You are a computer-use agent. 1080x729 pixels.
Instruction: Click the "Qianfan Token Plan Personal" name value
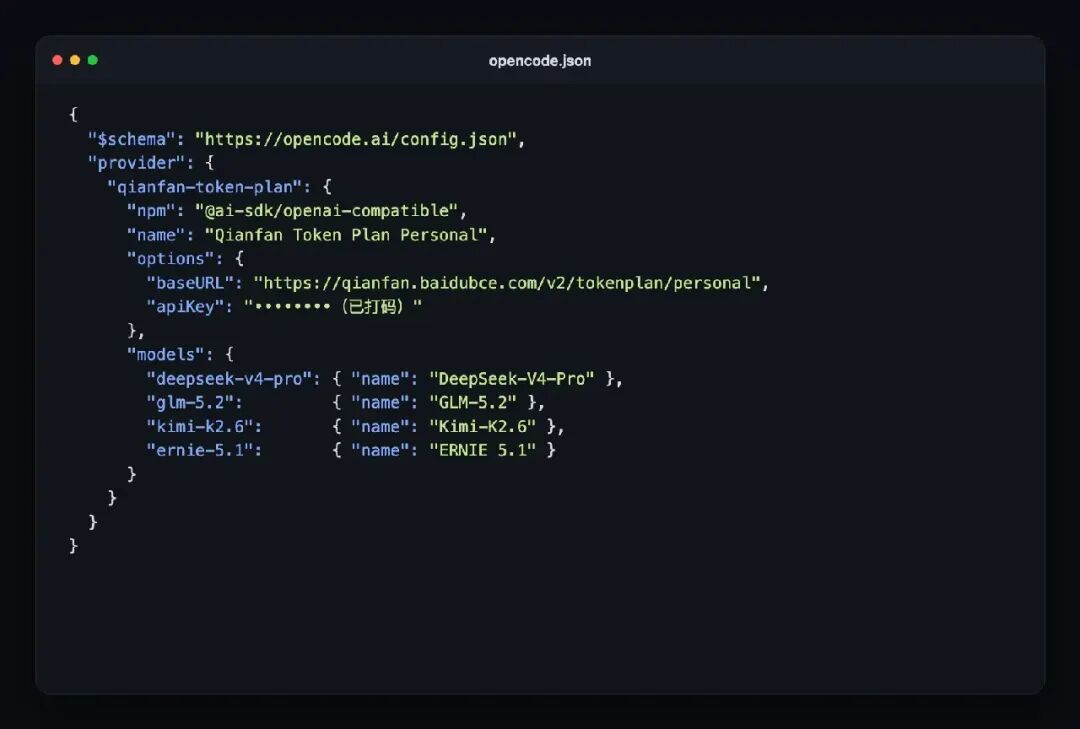pos(346,235)
